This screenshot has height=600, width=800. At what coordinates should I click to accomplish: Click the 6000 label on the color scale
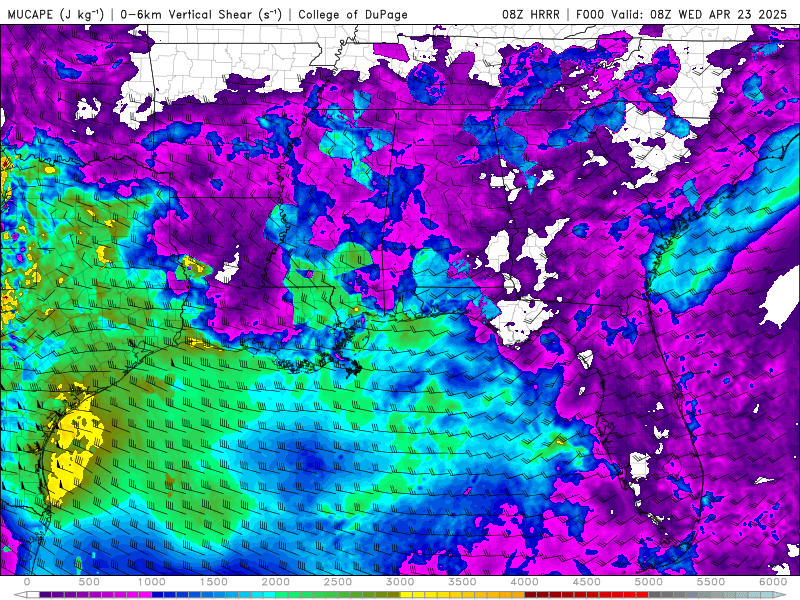click(773, 582)
